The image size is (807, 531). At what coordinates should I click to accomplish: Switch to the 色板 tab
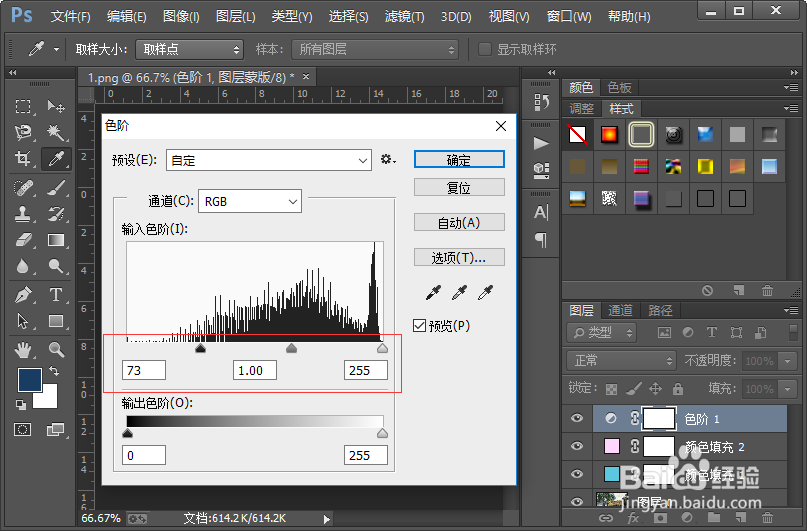[619, 87]
